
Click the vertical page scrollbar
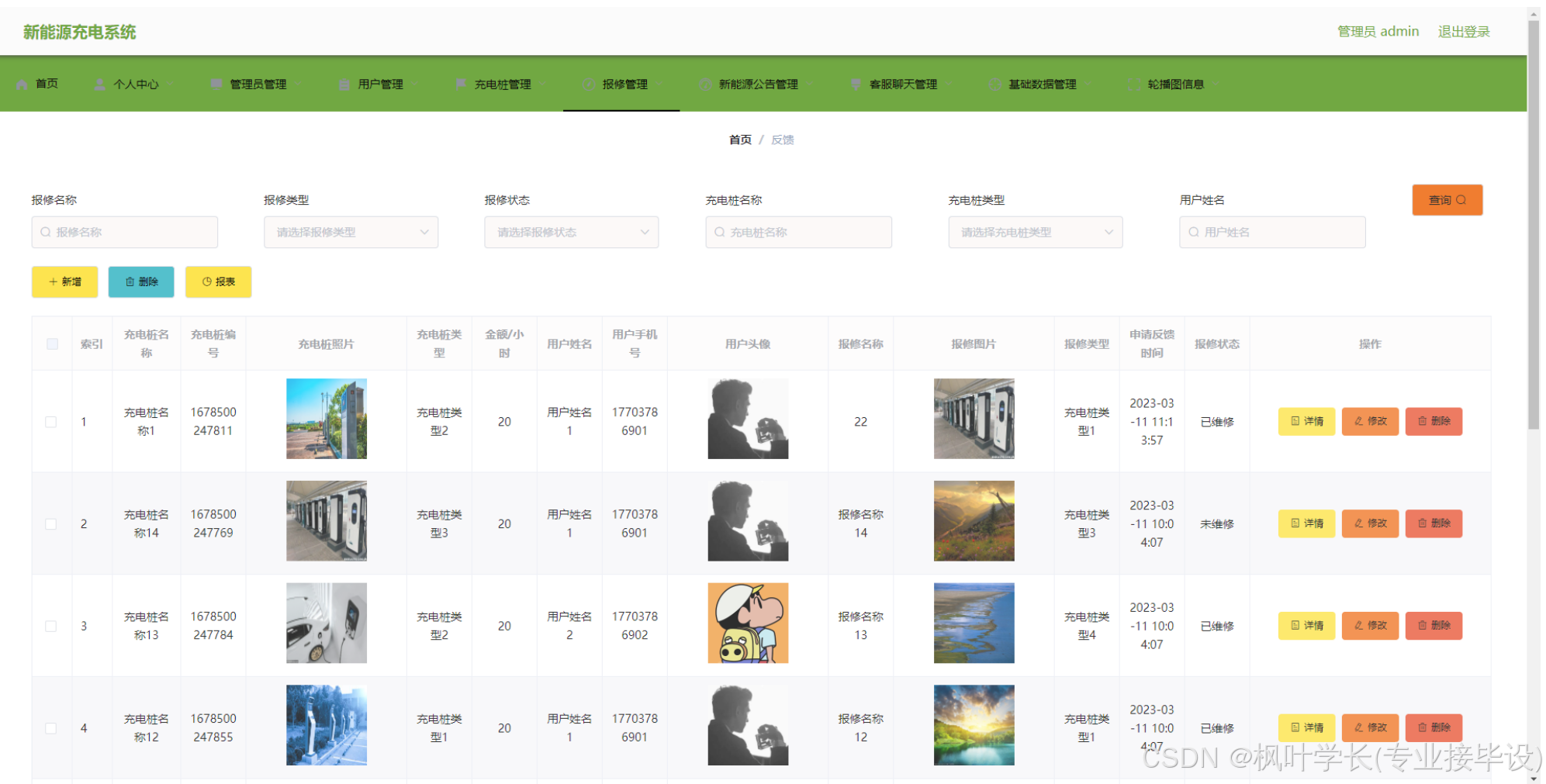(x=1534, y=225)
